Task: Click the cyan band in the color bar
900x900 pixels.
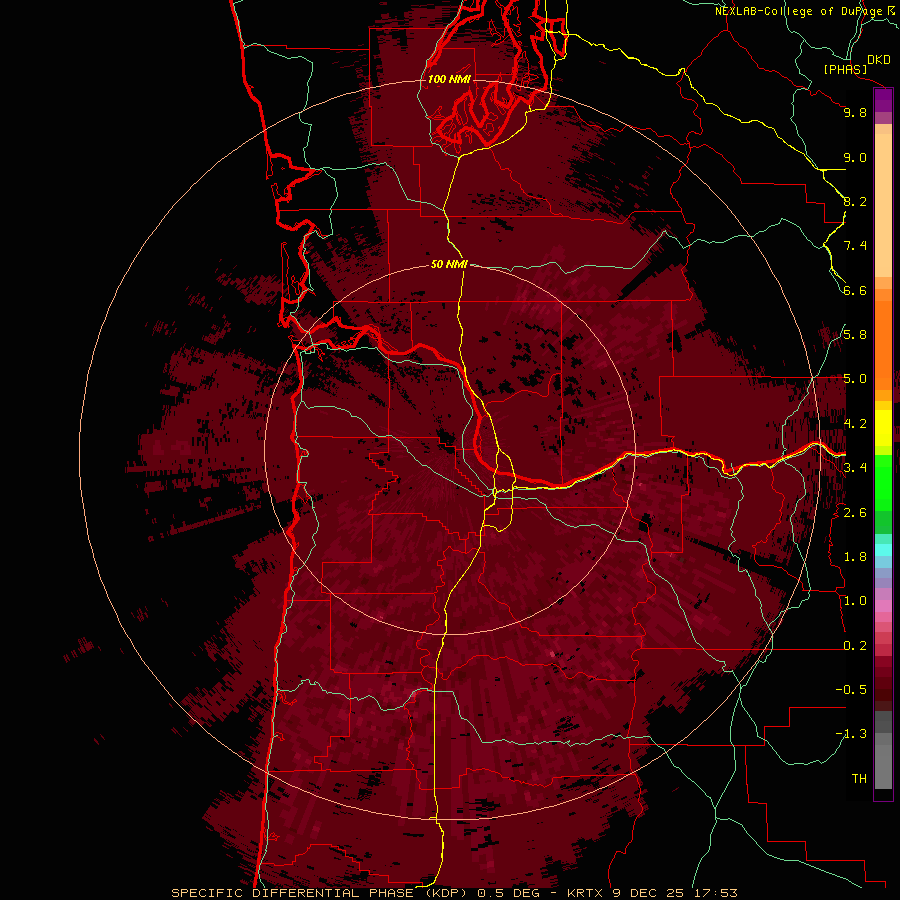Action: tap(883, 550)
